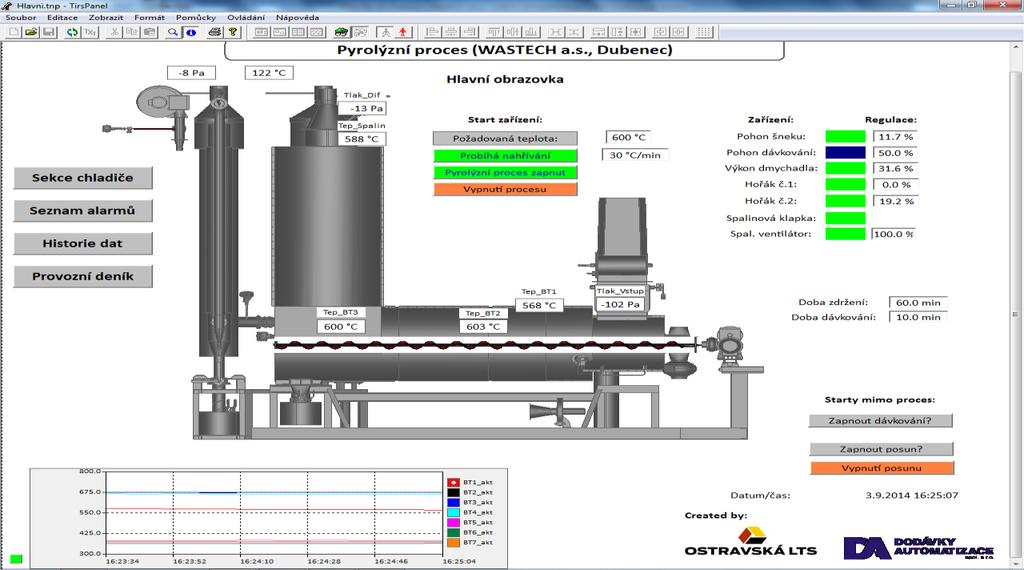Open the Editace menu

(x=62, y=18)
